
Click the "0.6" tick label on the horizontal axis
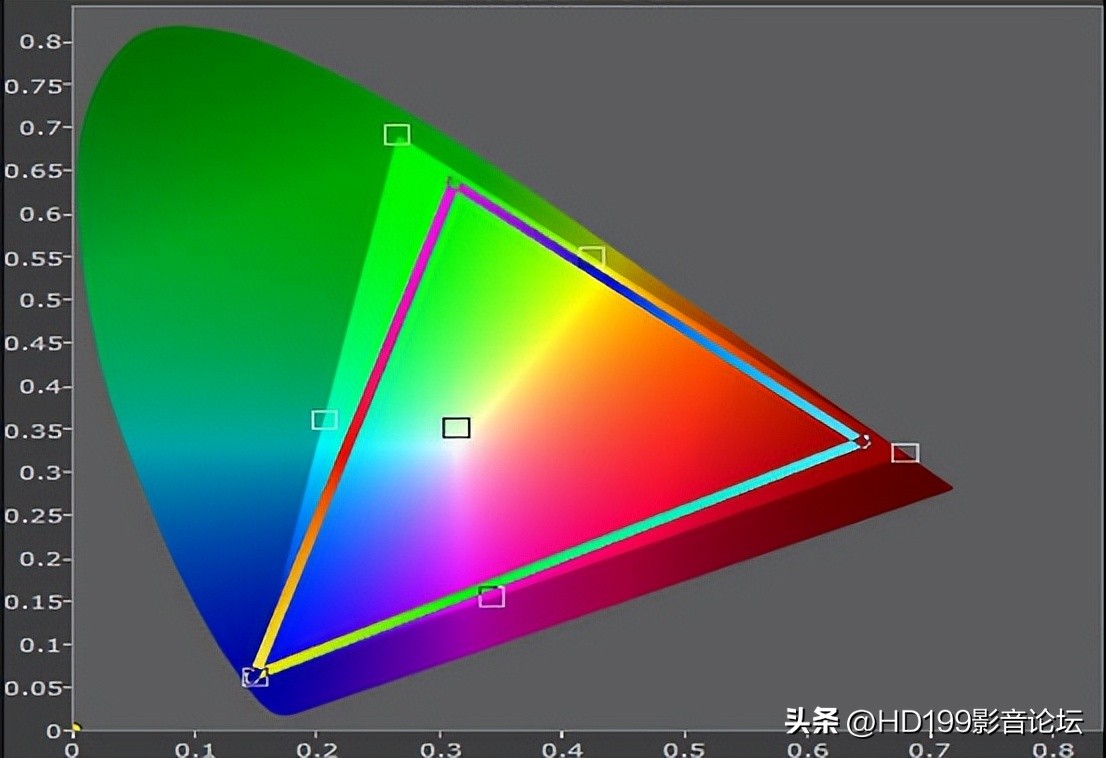coord(808,750)
